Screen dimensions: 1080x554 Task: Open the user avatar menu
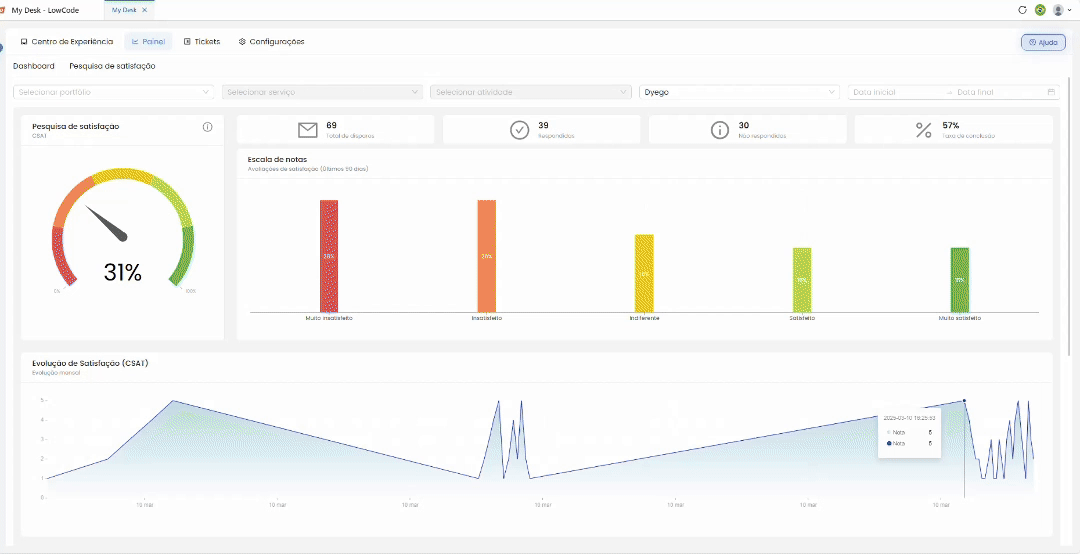tap(1059, 10)
